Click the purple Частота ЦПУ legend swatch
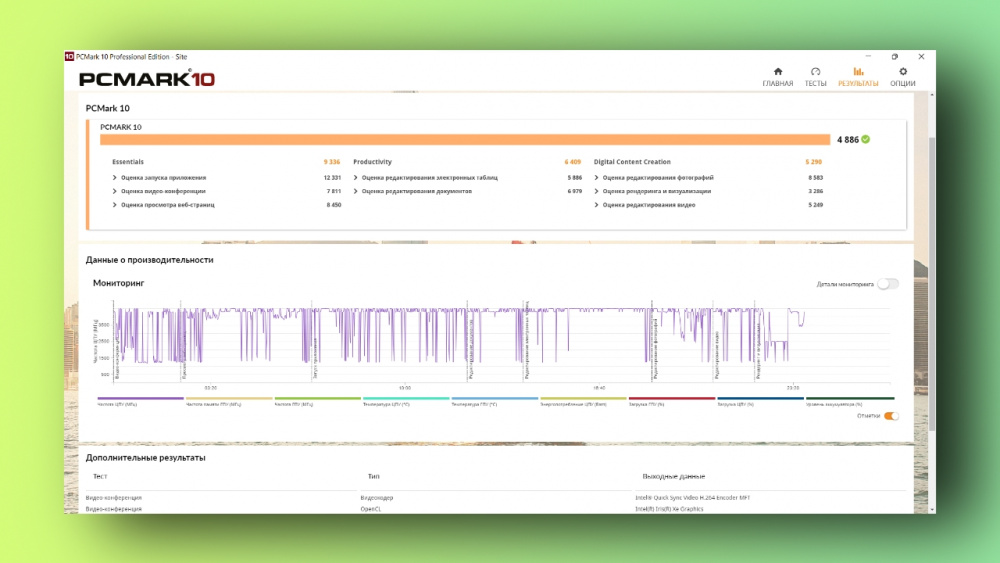The width and height of the screenshot is (1000, 563). (x=138, y=399)
